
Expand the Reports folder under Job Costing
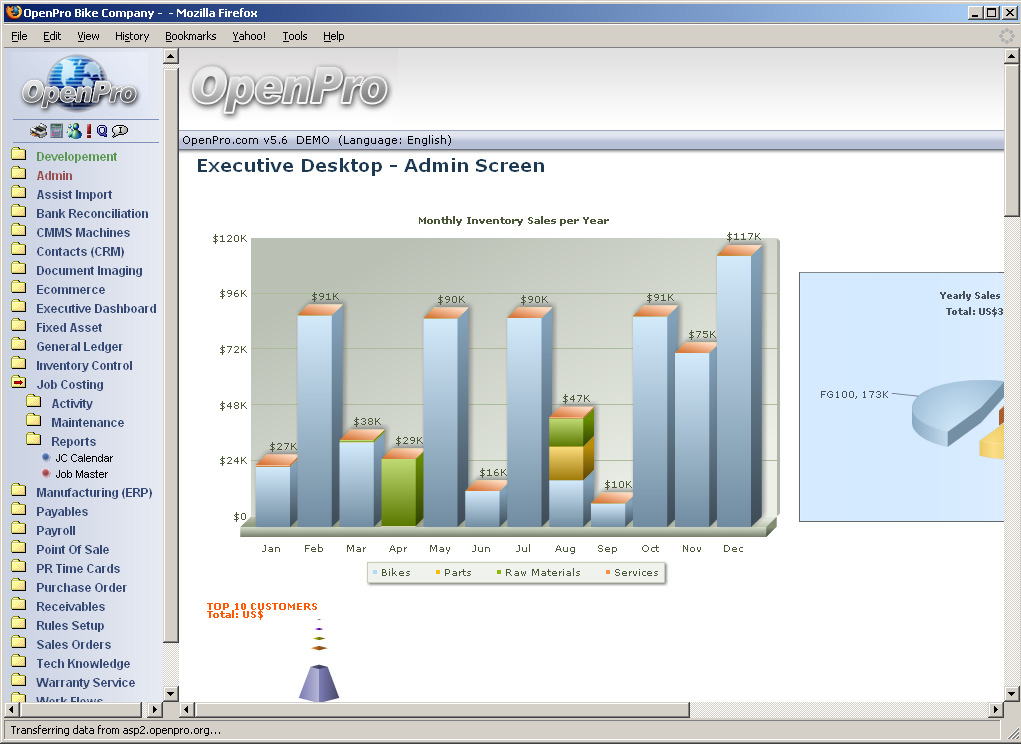click(x=73, y=441)
